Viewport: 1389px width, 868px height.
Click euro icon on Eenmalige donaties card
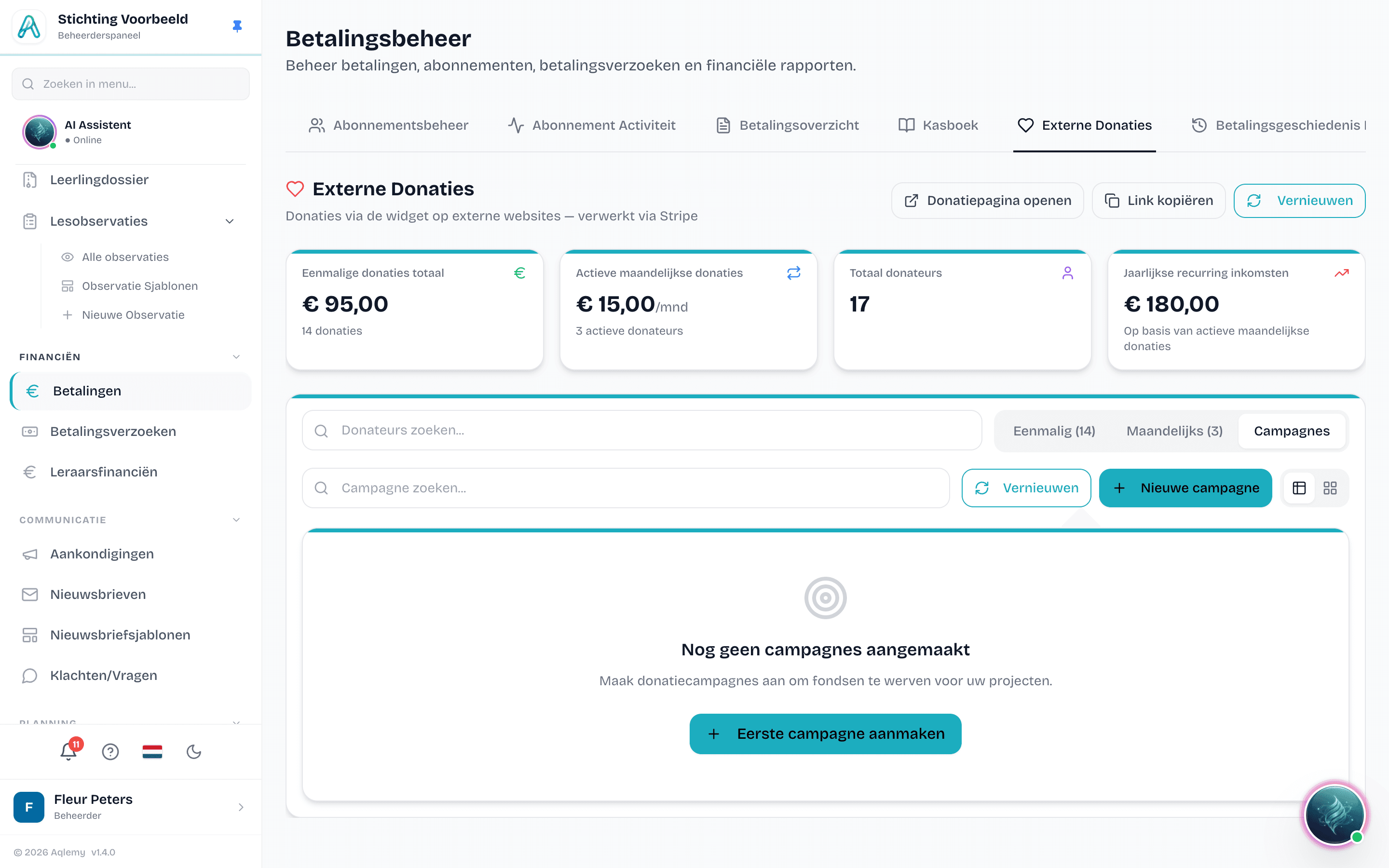point(519,273)
